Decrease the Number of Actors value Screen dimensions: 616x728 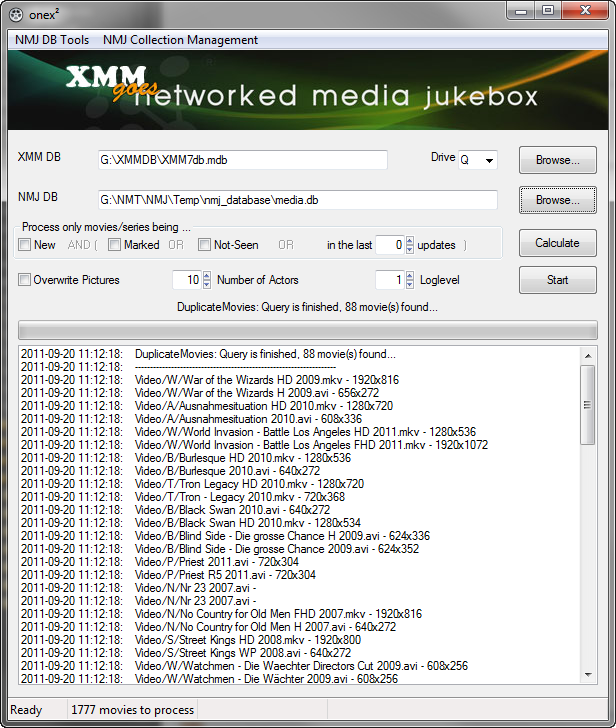click(207, 284)
